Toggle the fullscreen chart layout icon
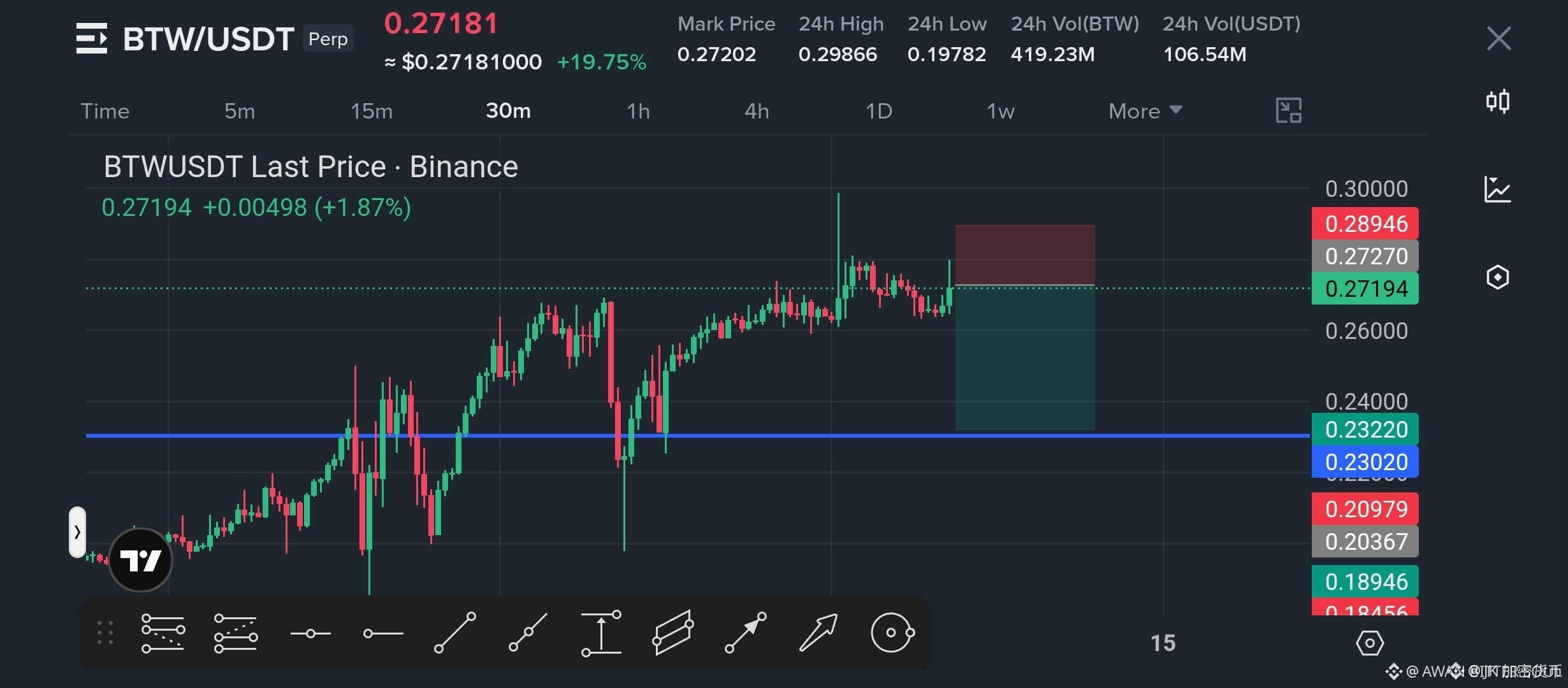 tap(1288, 110)
